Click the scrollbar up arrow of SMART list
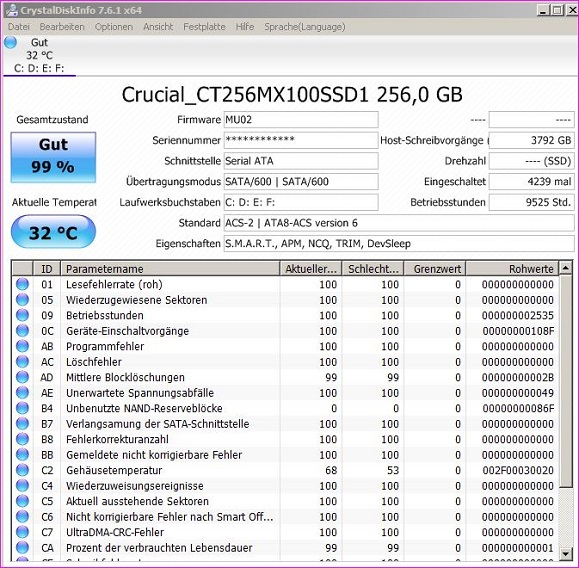Screen dimensions: 579x568 565,268
